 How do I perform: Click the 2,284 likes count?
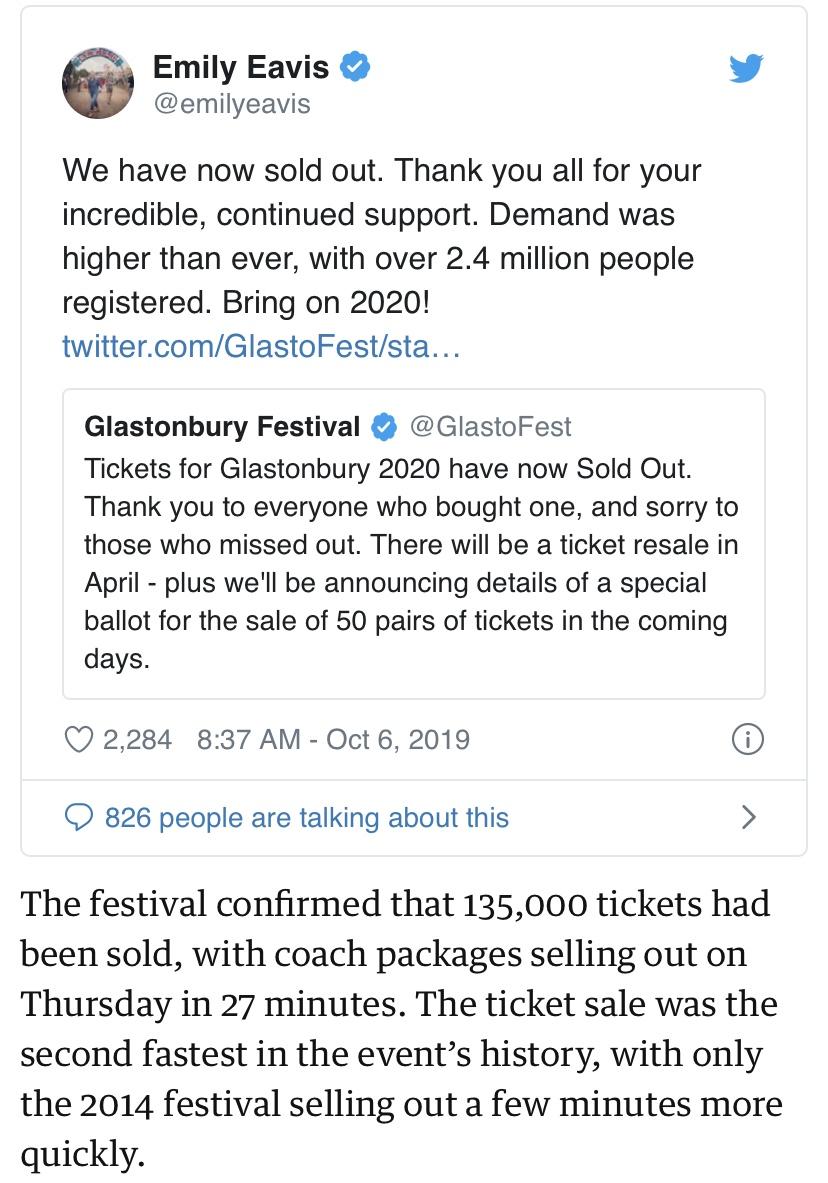click(x=137, y=739)
